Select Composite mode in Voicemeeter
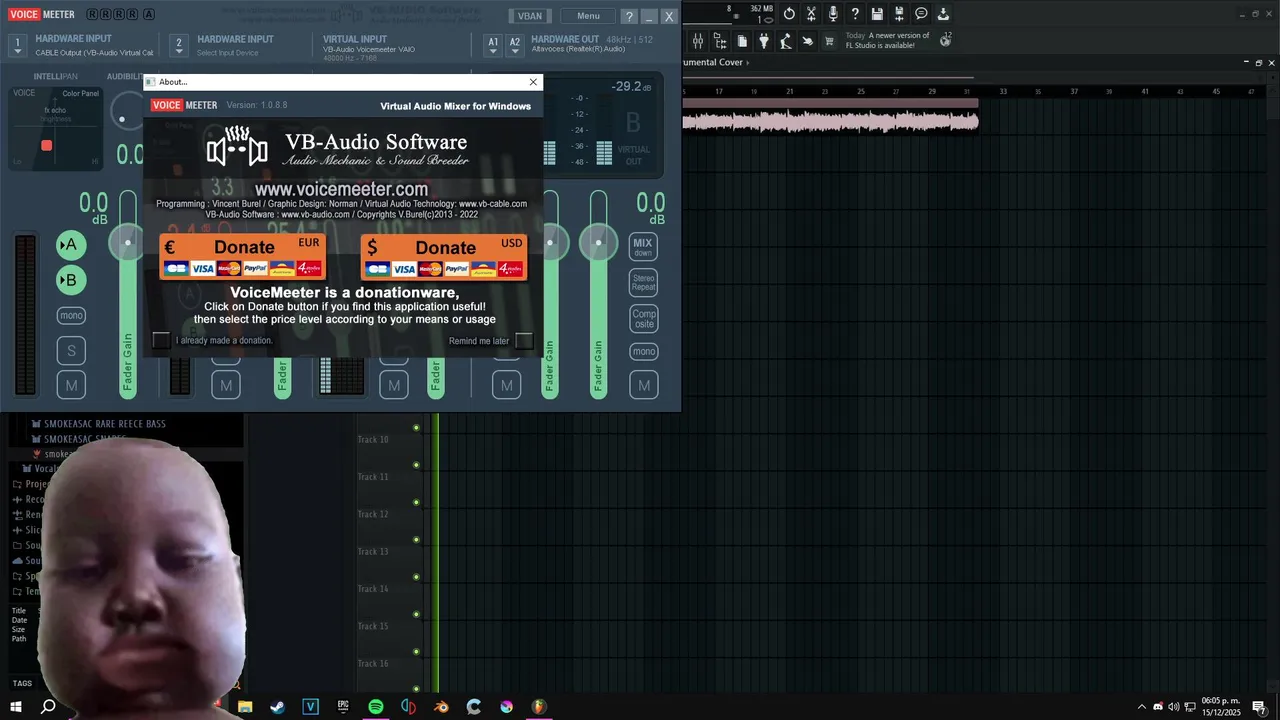This screenshot has width=1280, height=720. pyautogui.click(x=643, y=318)
